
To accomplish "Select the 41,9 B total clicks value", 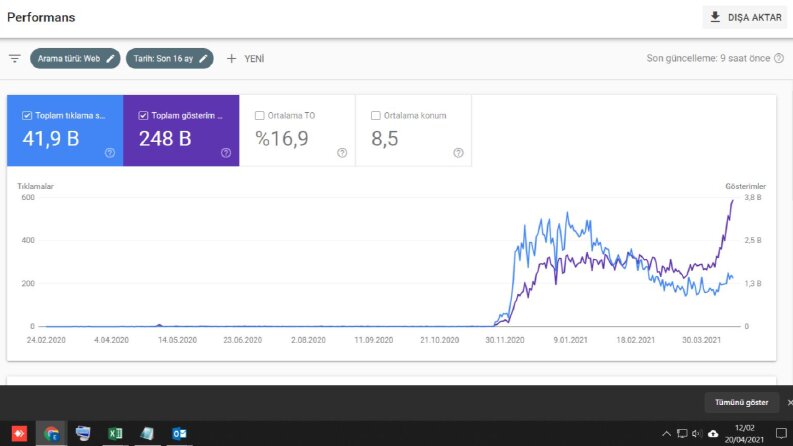I will pos(51,139).
